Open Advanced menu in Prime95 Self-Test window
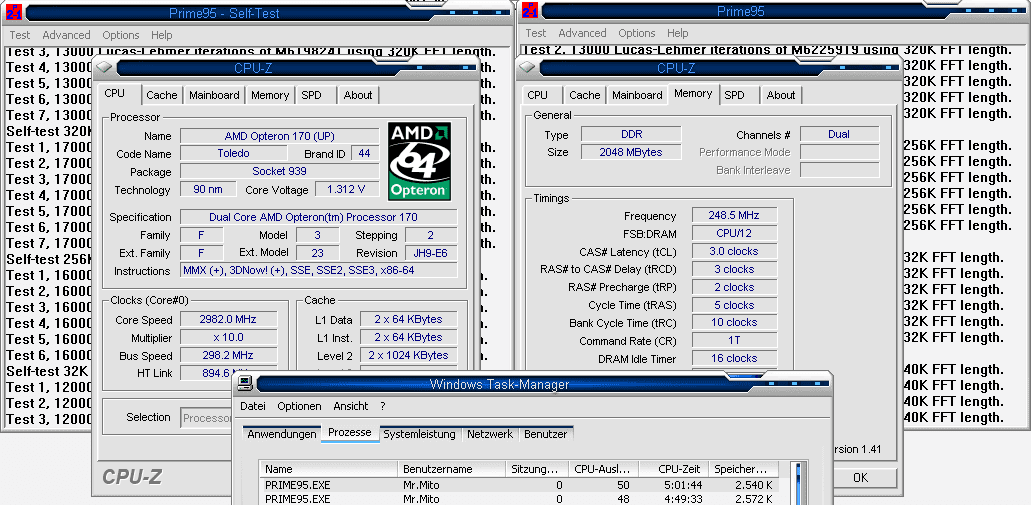Screen dimensions: 1031x505 pos(66,35)
